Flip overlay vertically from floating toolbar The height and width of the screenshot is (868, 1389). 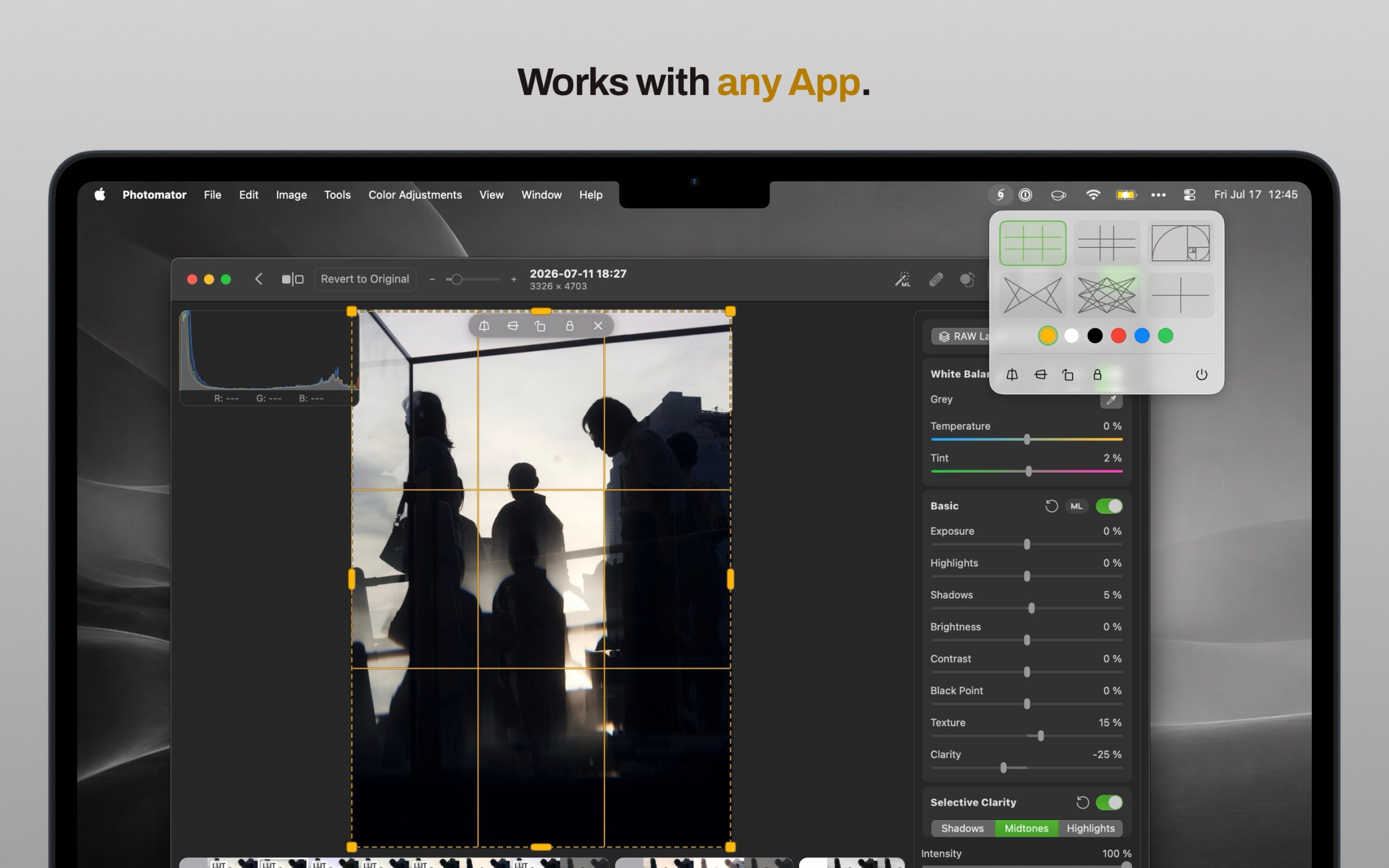pyautogui.click(x=513, y=326)
